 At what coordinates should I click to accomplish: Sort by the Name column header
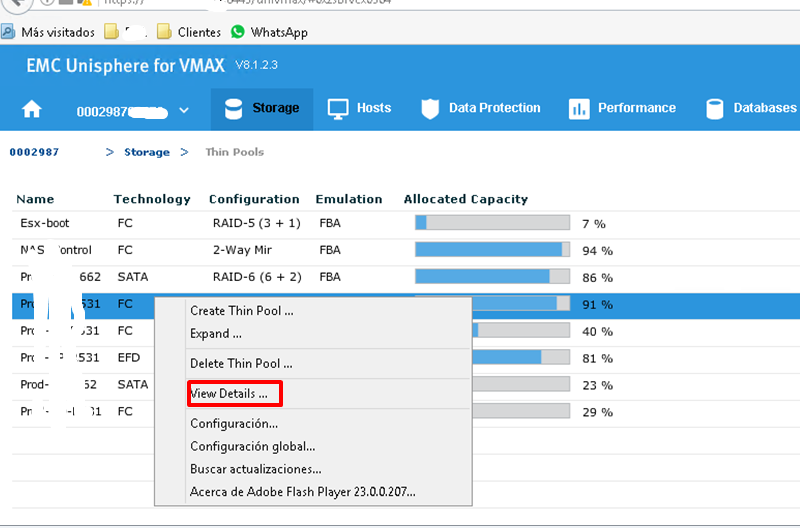point(35,199)
